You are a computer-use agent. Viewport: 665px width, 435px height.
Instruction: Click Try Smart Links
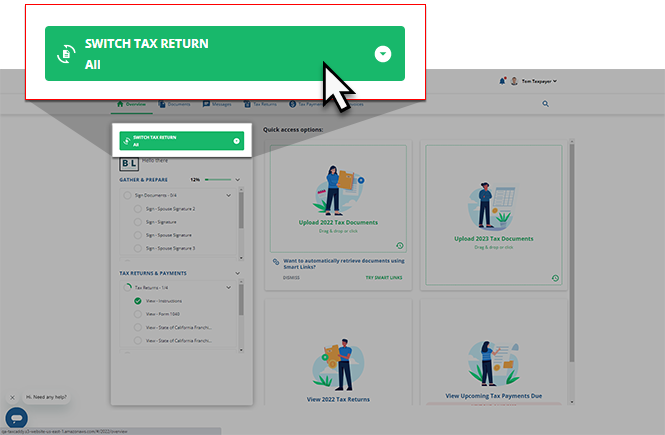point(384,278)
